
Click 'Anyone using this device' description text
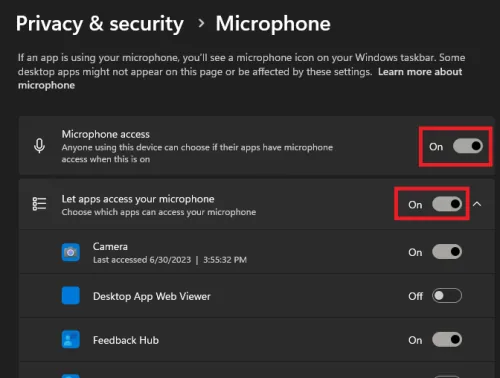(197, 153)
